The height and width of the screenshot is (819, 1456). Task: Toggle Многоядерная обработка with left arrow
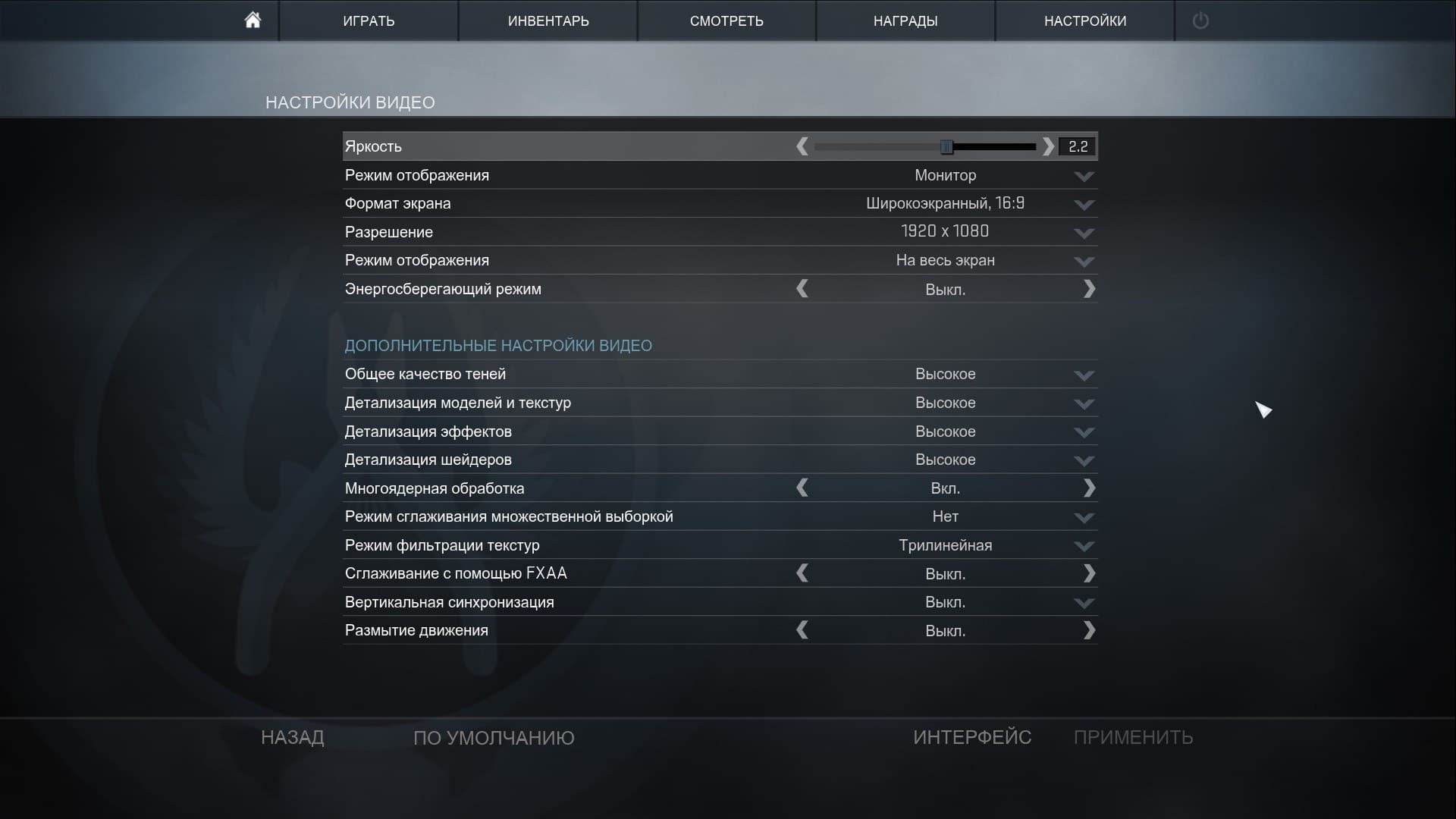[802, 488]
